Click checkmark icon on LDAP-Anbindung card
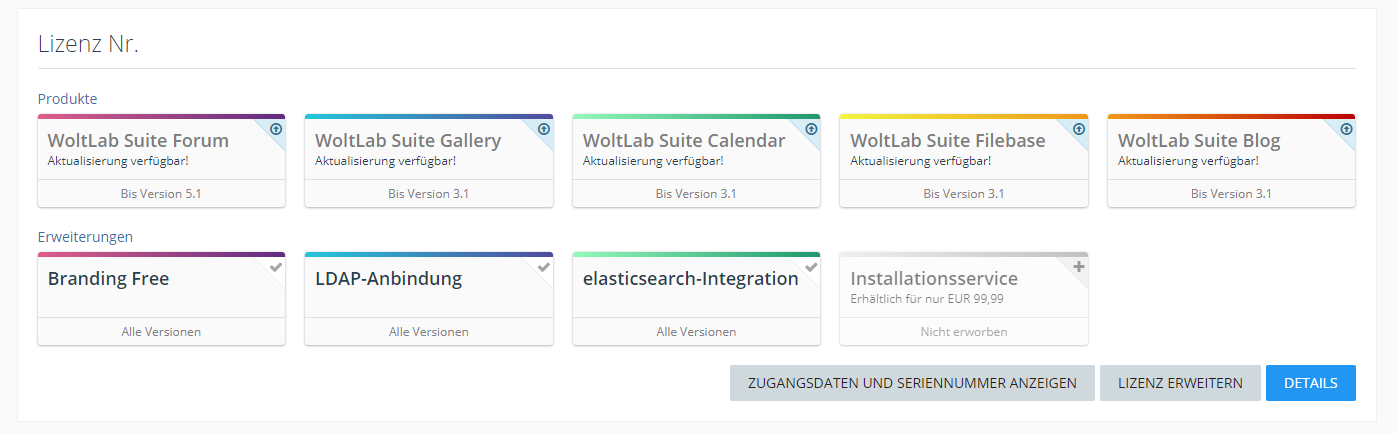 pos(544,267)
